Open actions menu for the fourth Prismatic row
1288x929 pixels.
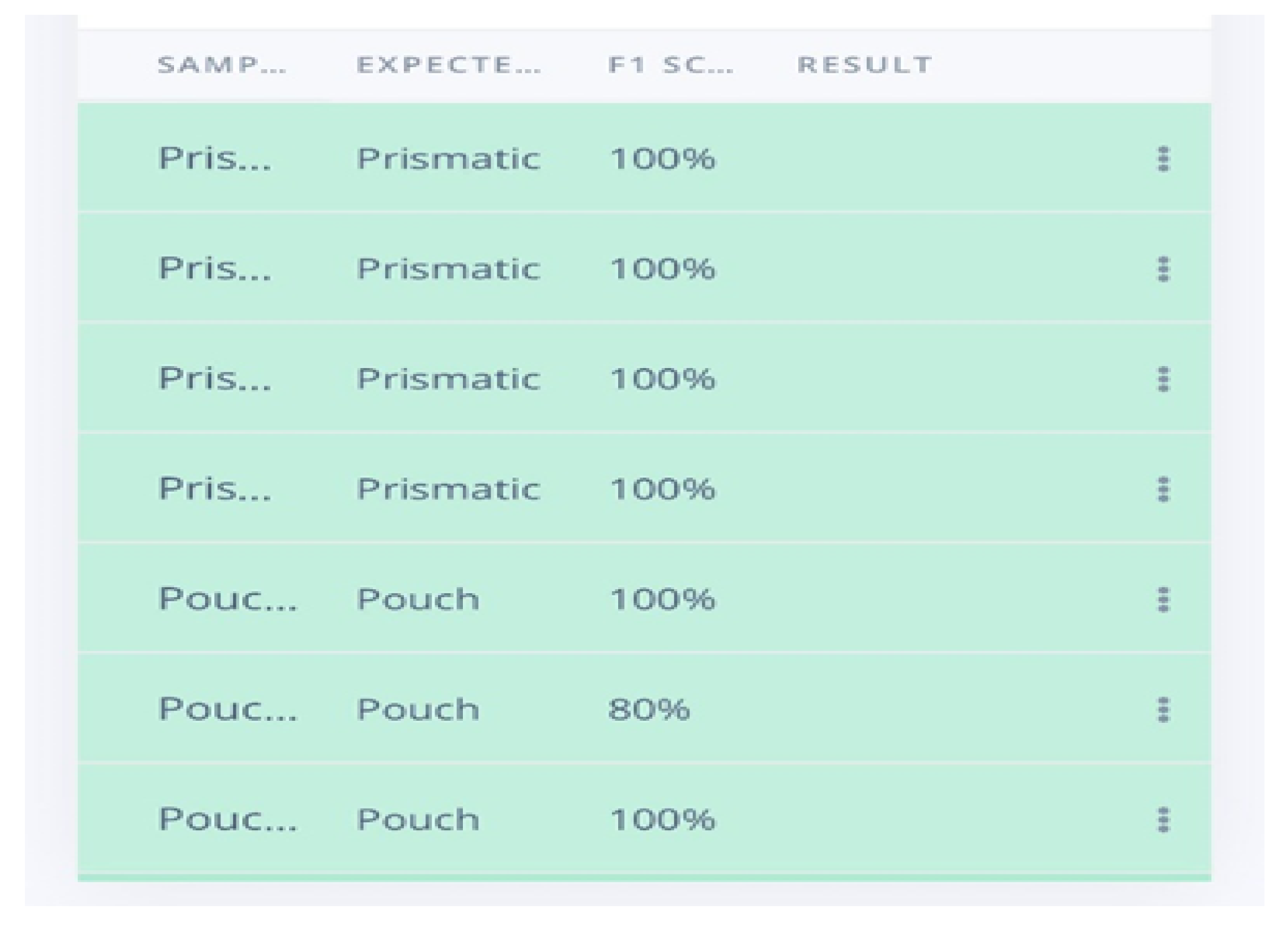coord(1164,488)
